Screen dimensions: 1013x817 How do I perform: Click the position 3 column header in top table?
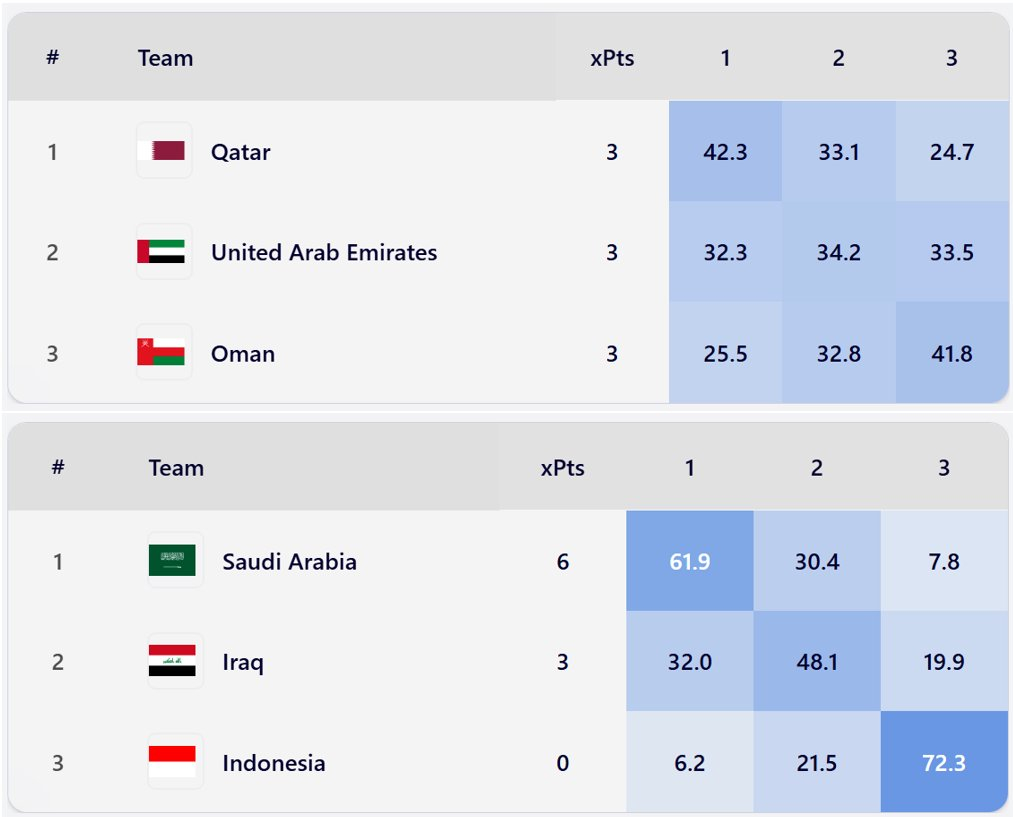click(951, 58)
